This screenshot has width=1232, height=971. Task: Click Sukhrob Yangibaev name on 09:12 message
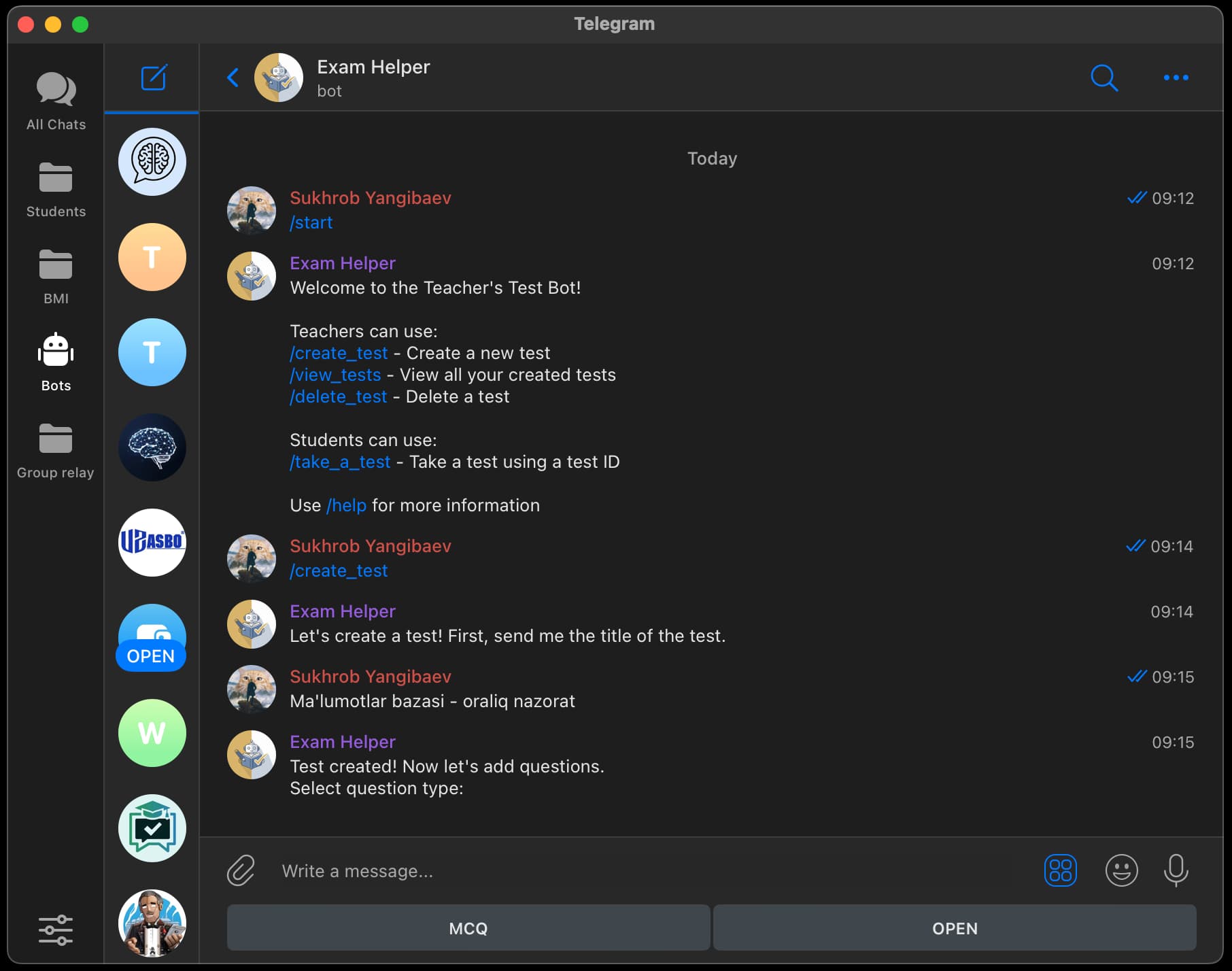pos(371,198)
